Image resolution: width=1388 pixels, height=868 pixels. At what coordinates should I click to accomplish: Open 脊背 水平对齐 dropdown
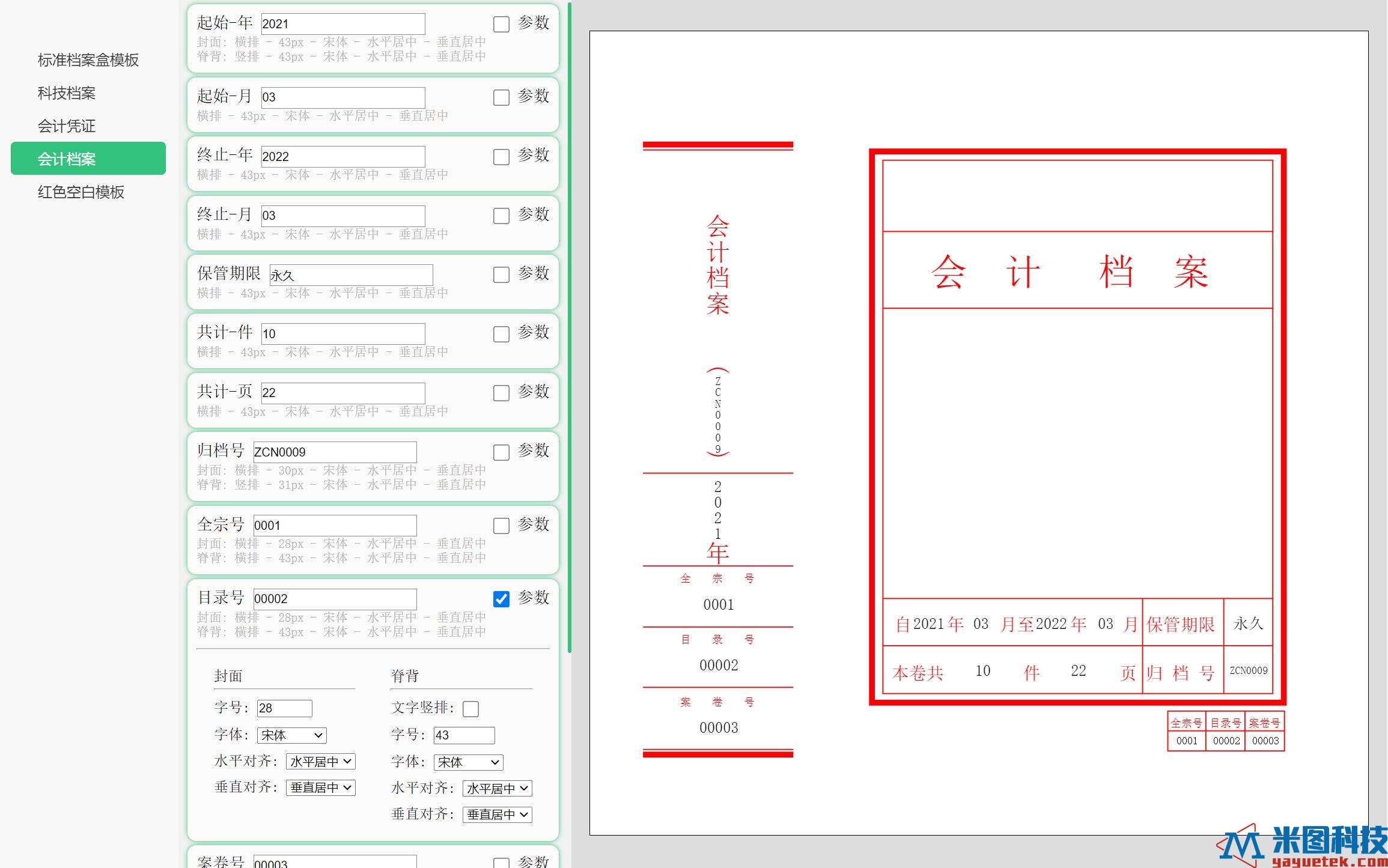tap(498, 789)
